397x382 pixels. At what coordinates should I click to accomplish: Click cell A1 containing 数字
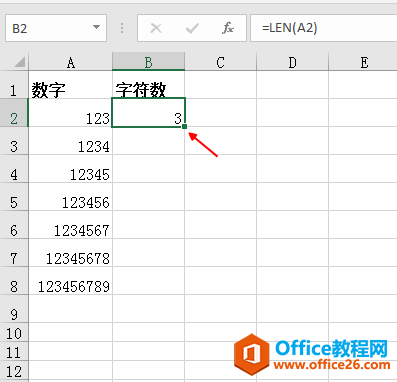70,85
